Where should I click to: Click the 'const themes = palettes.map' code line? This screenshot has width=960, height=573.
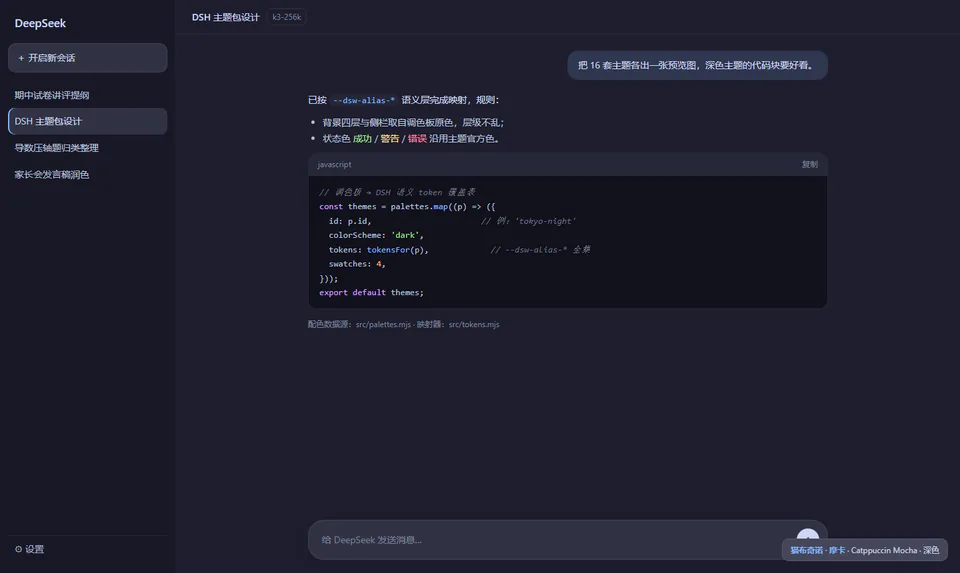click(407, 207)
